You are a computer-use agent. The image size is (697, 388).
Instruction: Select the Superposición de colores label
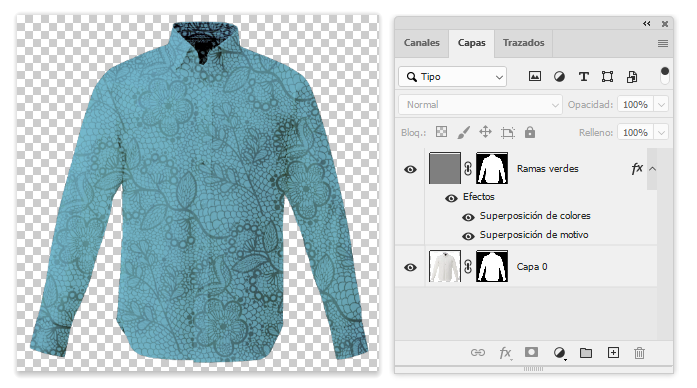coord(535,216)
